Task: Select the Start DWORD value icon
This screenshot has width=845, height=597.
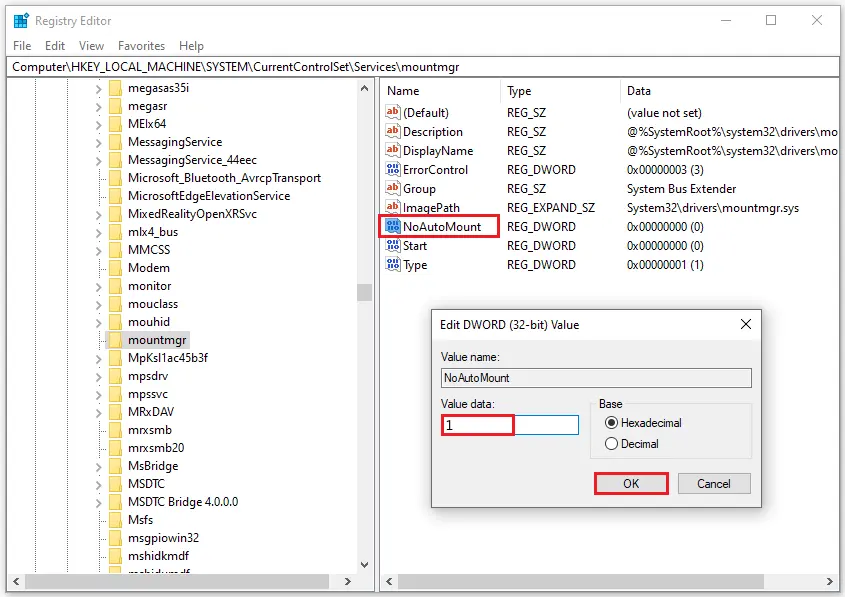Action: tap(393, 245)
